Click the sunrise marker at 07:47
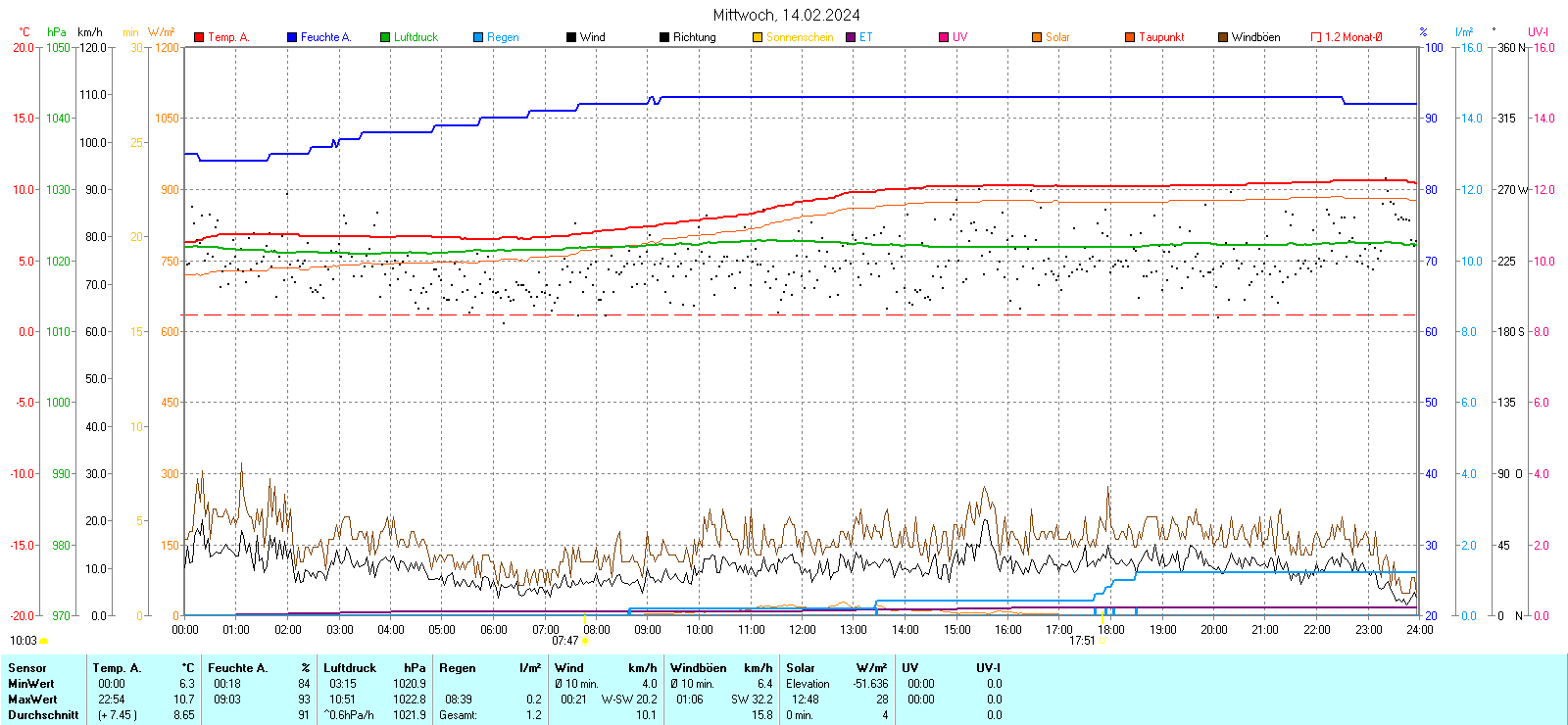Image resolution: width=1568 pixels, height=725 pixels. [585, 641]
